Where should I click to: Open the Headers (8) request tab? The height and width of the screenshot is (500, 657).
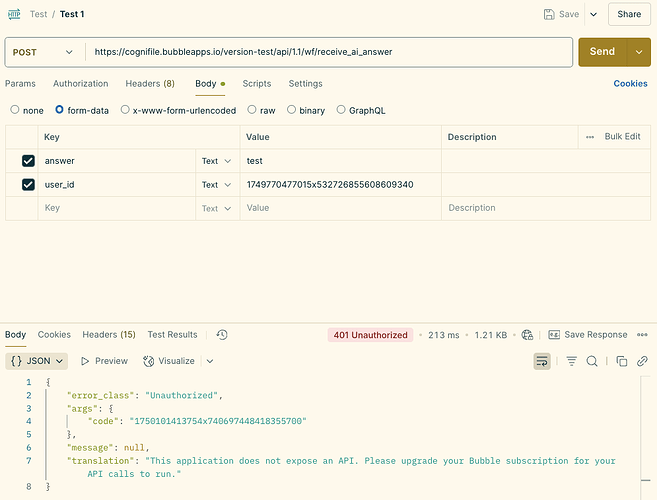coord(150,83)
